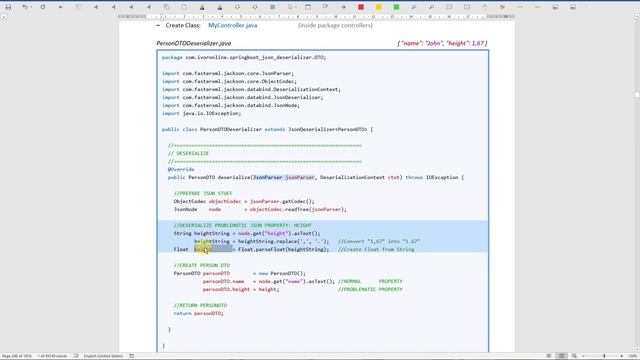Click the proofing icon in the status bar

tap(76, 356)
